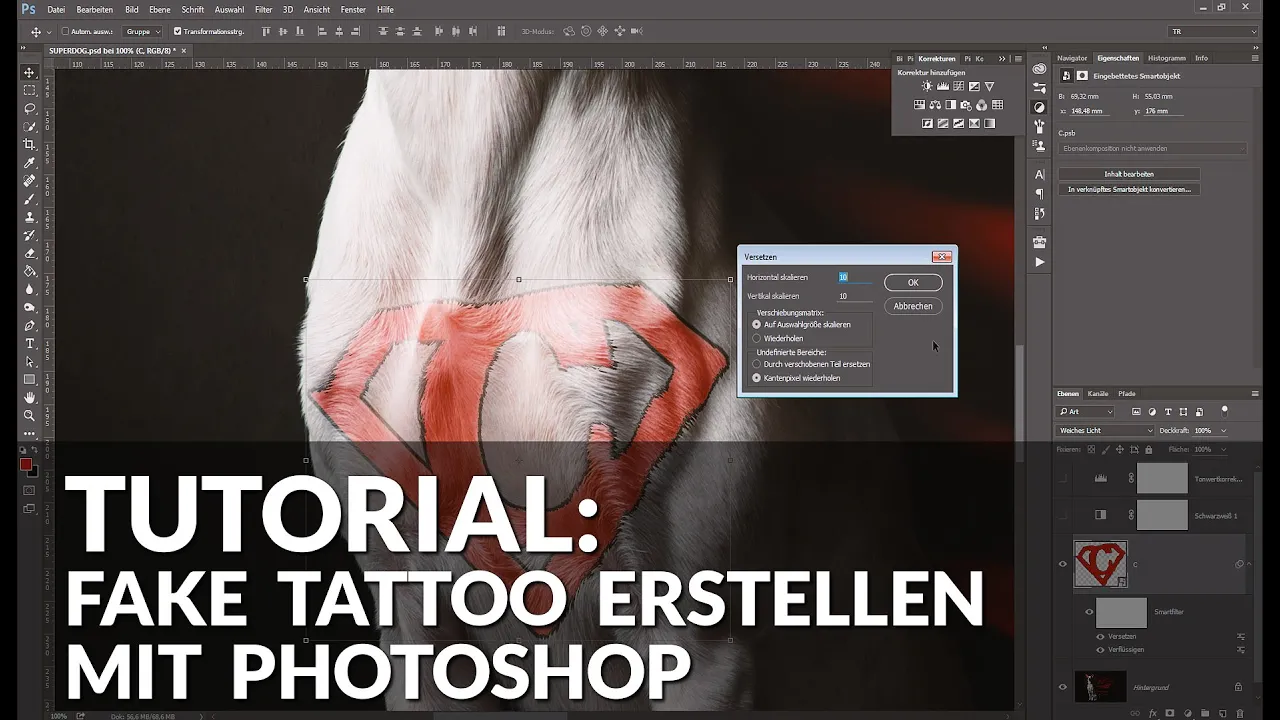Open the Creative Cloud Libraries panel icon
This screenshot has width=1280, height=720.
coord(1039,69)
